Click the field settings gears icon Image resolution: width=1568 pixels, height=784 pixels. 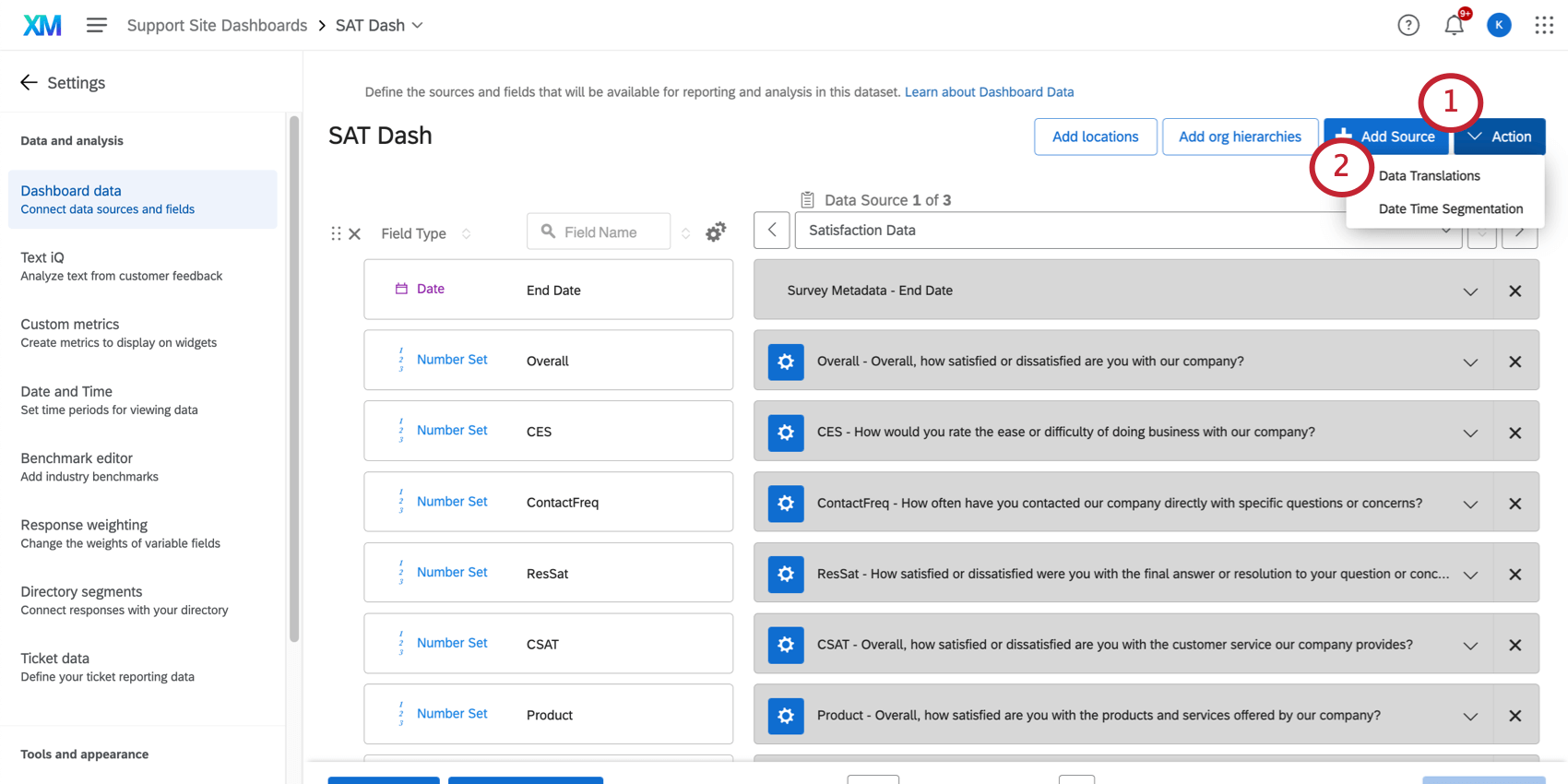pyautogui.click(x=716, y=232)
